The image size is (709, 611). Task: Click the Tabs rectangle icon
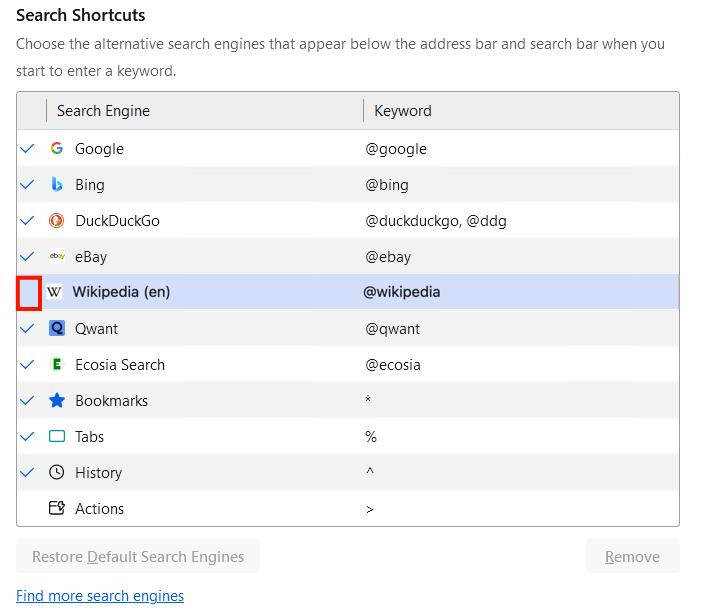[57, 436]
